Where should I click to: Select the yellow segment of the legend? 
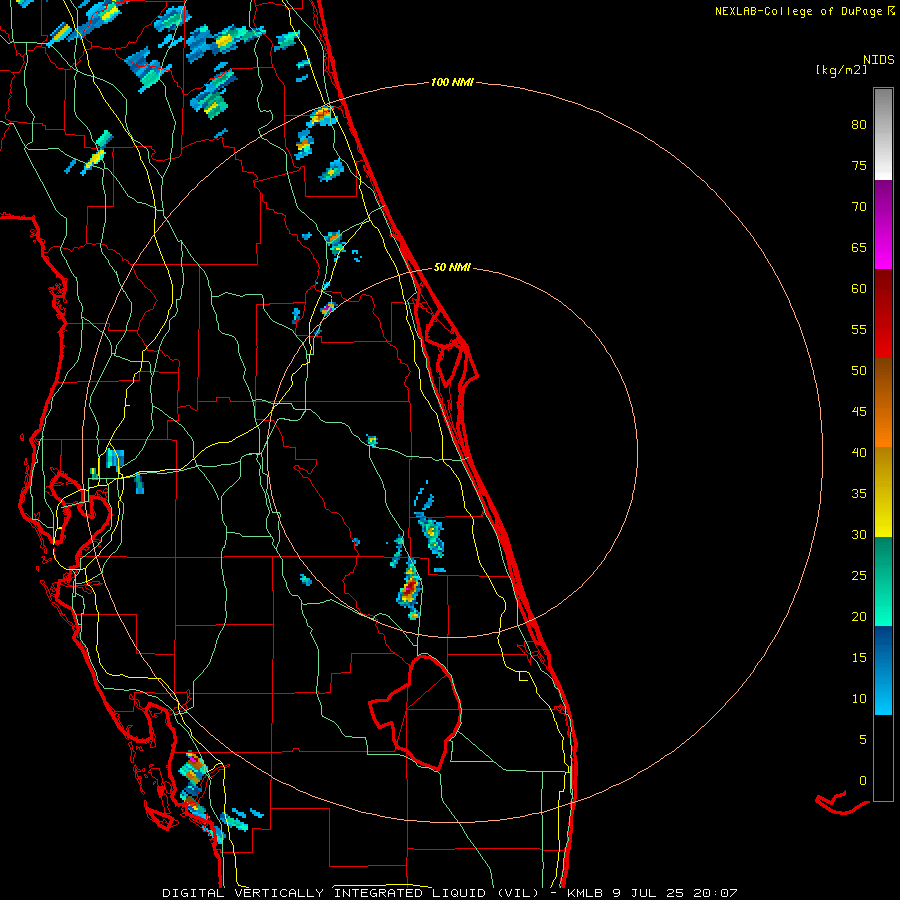point(883,492)
